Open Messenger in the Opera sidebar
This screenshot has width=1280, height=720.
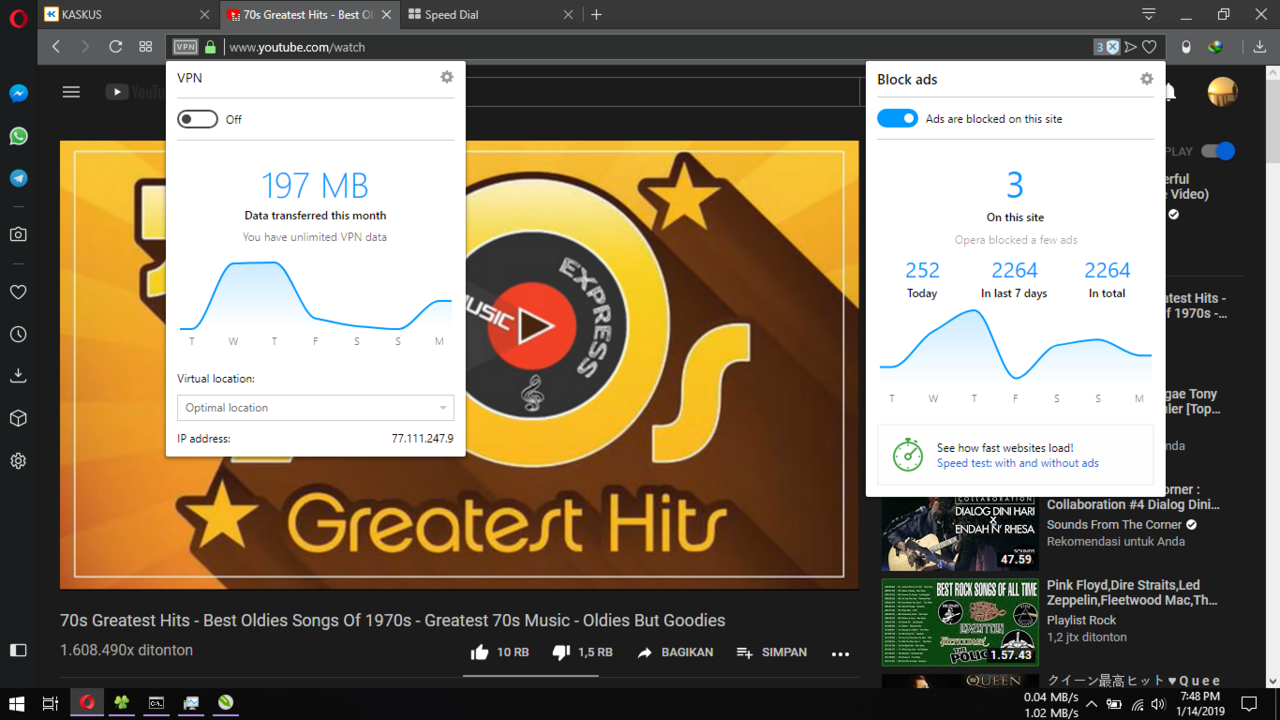(18, 93)
